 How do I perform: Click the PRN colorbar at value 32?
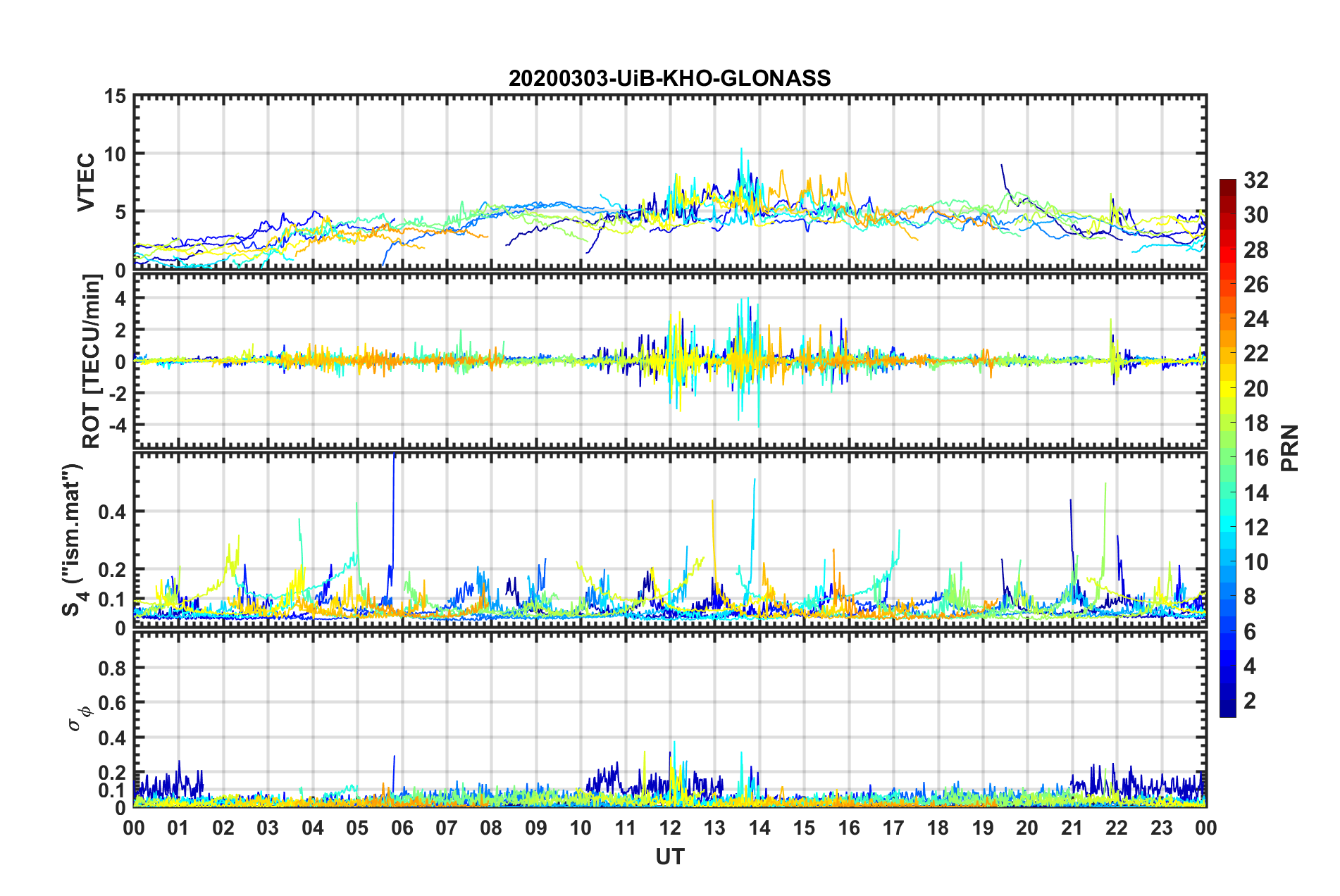[1227, 183]
